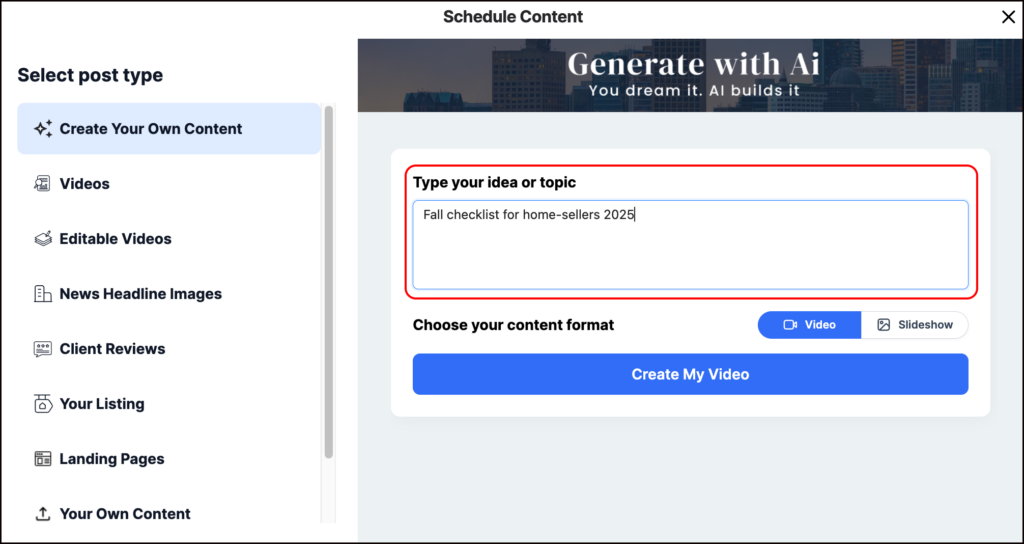Choose the Client Reviews post type label
Image resolution: width=1024 pixels, height=544 pixels.
(112, 349)
